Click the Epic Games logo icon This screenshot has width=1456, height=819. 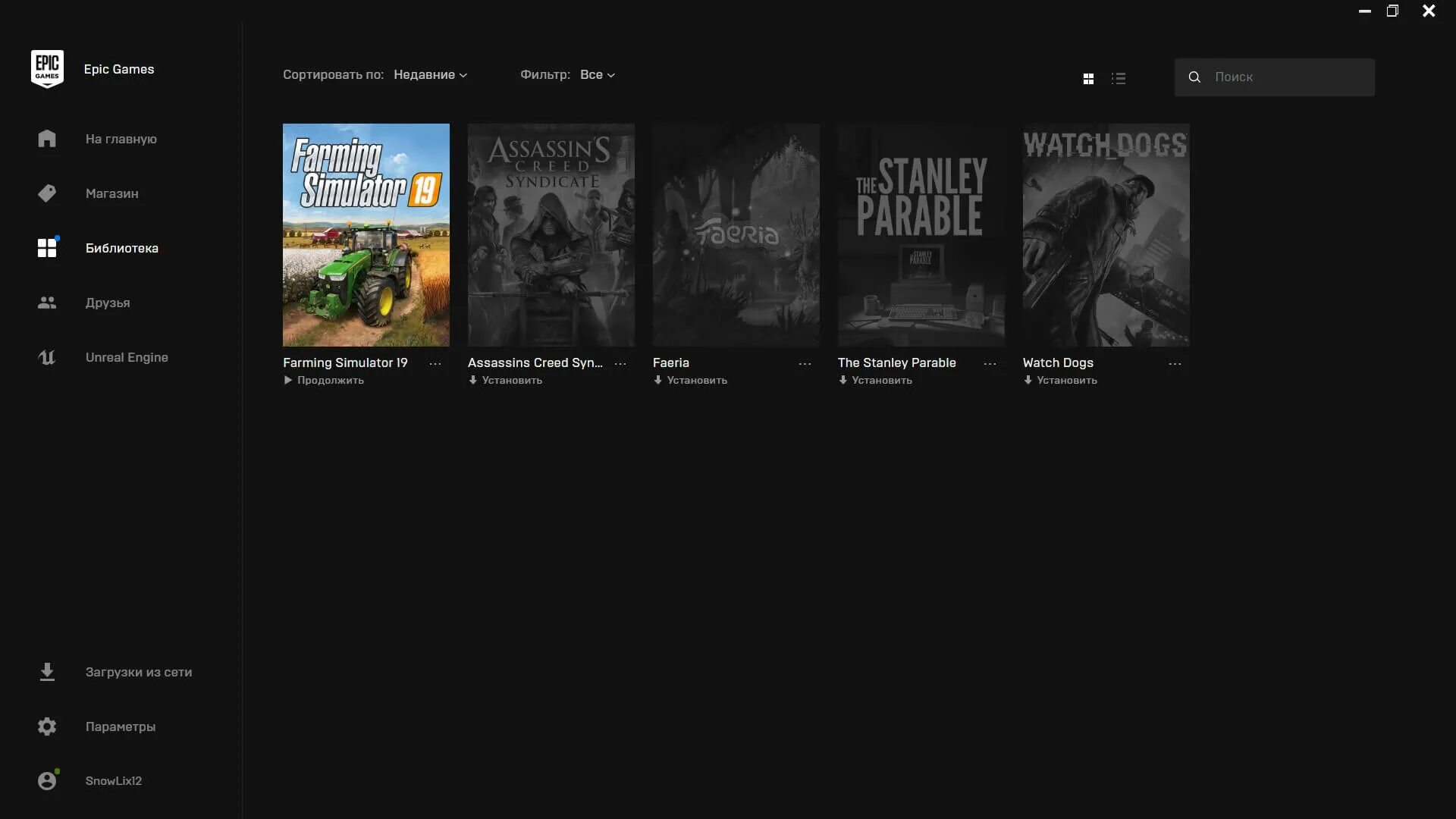(47, 69)
